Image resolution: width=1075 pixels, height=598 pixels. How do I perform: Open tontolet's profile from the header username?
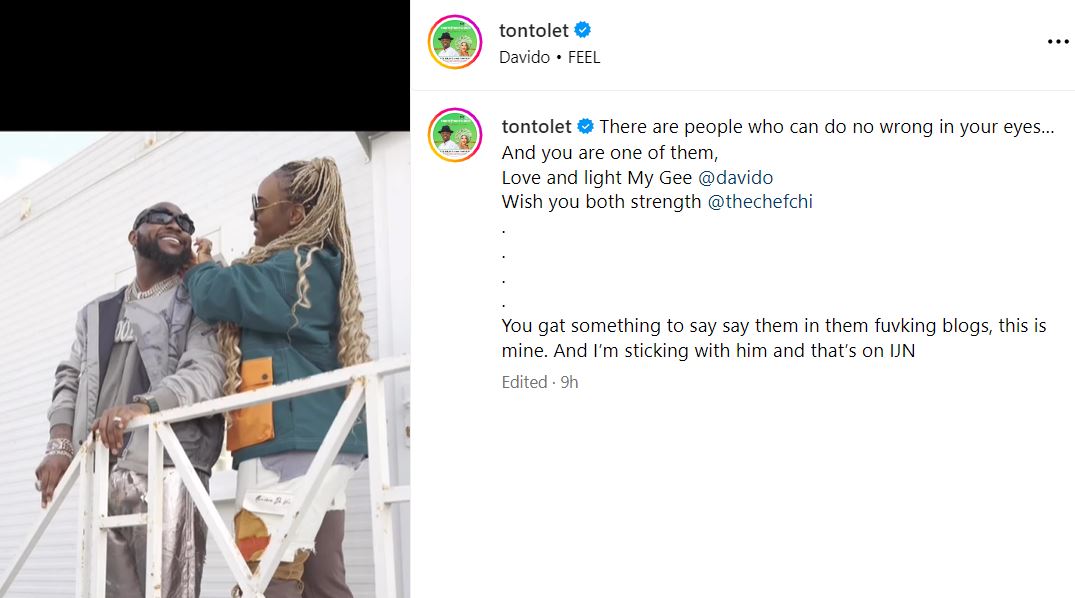click(534, 31)
